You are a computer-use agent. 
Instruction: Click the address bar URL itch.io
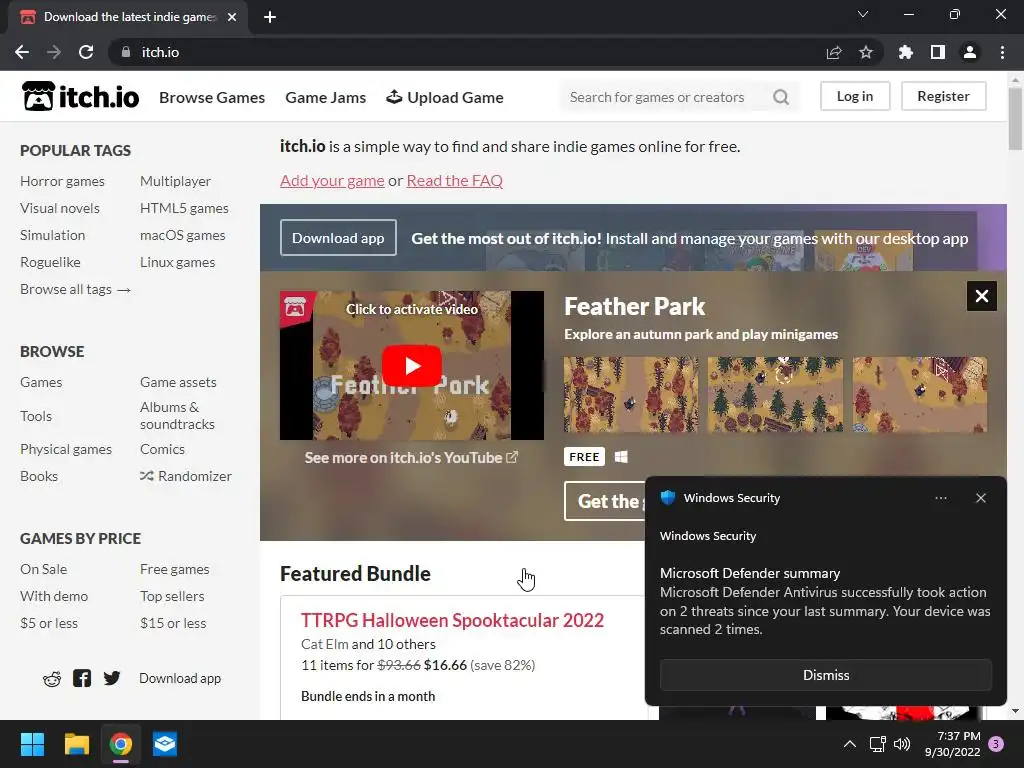coord(161,52)
